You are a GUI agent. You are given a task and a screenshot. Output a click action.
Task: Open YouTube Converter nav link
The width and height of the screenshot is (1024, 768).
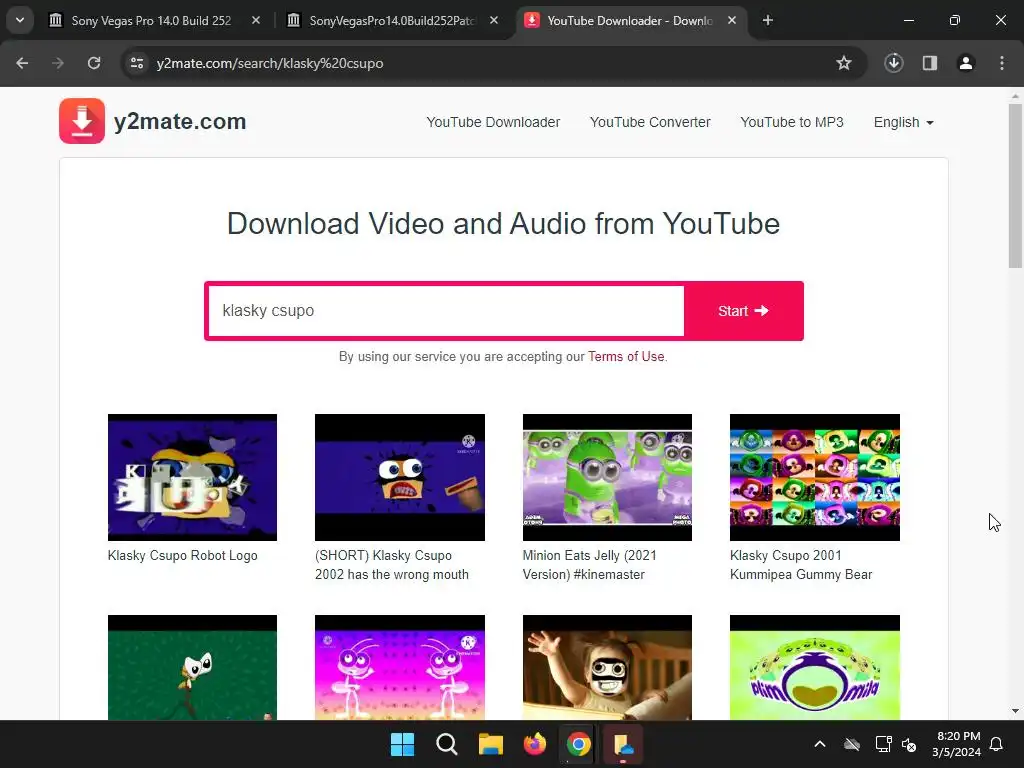(x=650, y=122)
